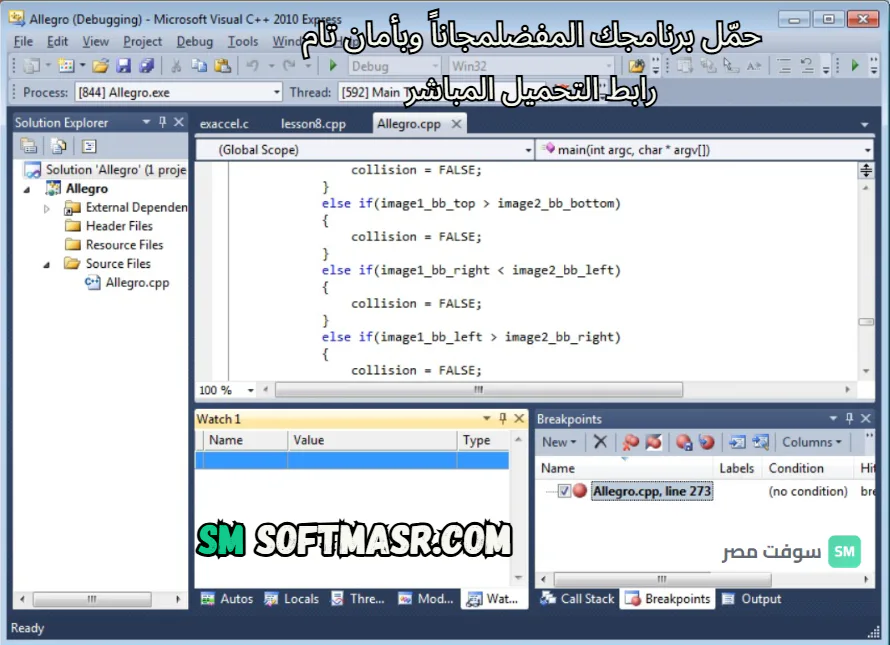Click the editor horizontal scrollbar thumb
Screen dimensions: 890x645
click(x=479, y=389)
